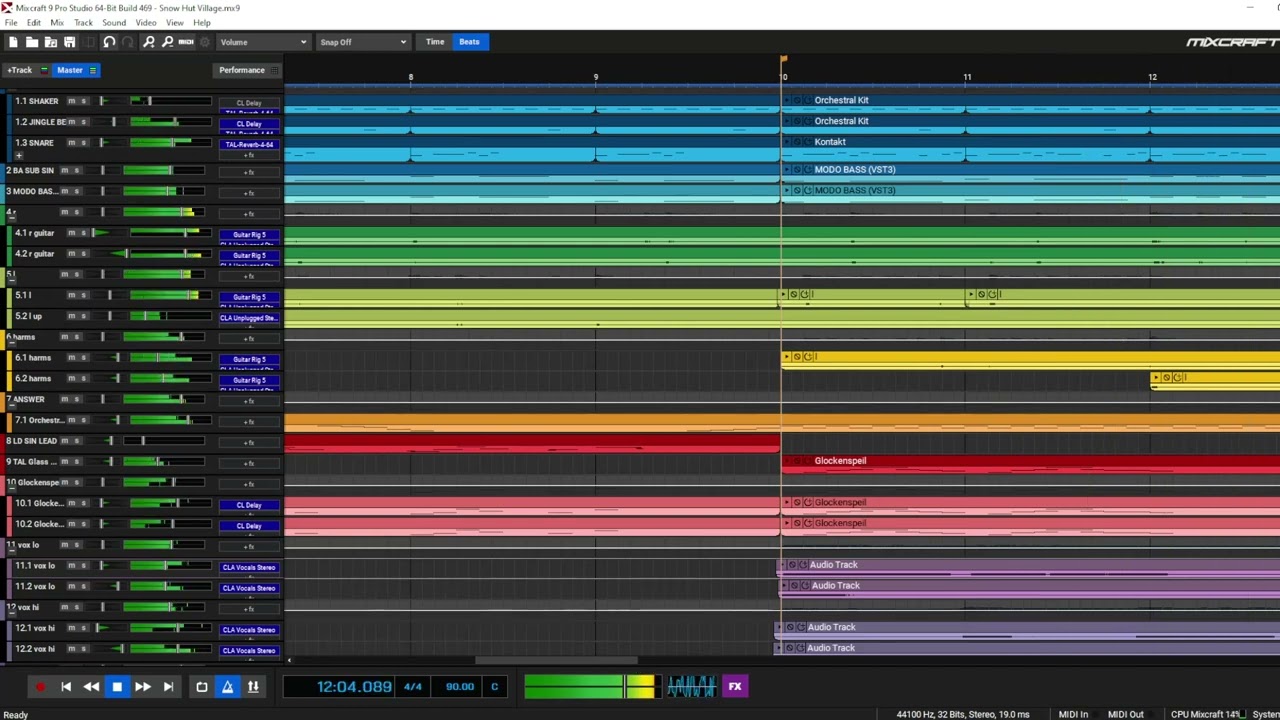Open CL Delay on the 1.2 JINGLE BE track
The height and width of the screenshot is (720, 1280).
coord(249,124)
